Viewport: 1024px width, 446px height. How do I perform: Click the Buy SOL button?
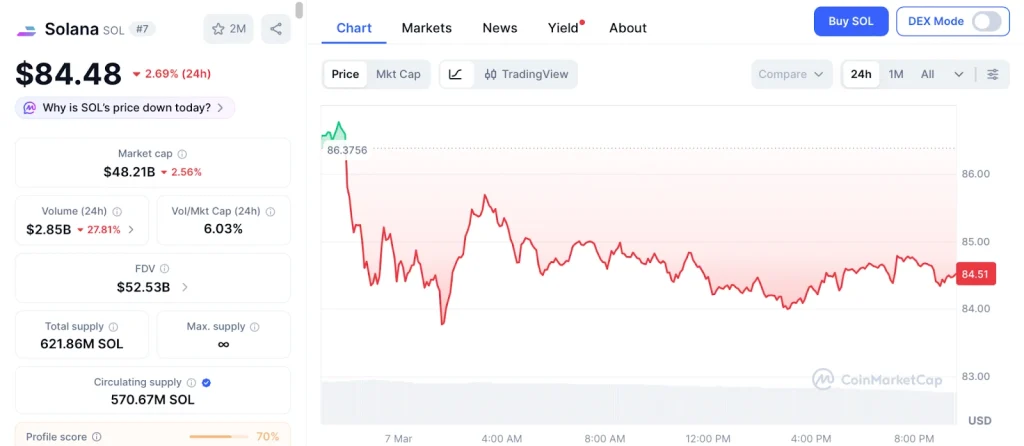(x=850, y=21)
